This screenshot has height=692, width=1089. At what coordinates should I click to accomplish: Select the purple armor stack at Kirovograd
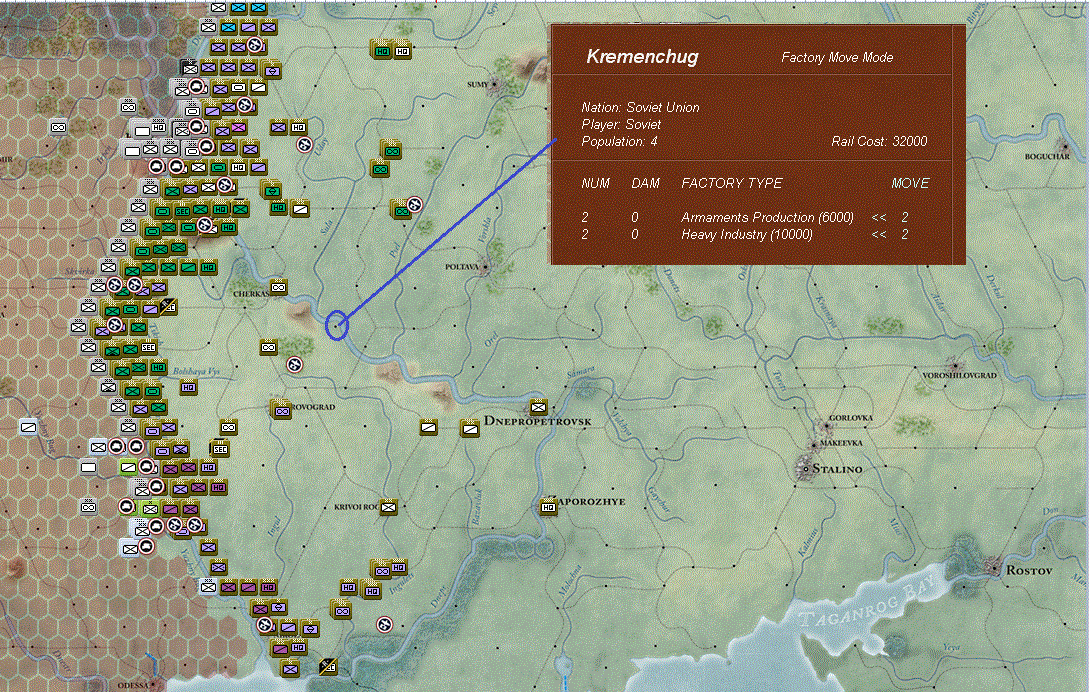click(x=281, y=410)
